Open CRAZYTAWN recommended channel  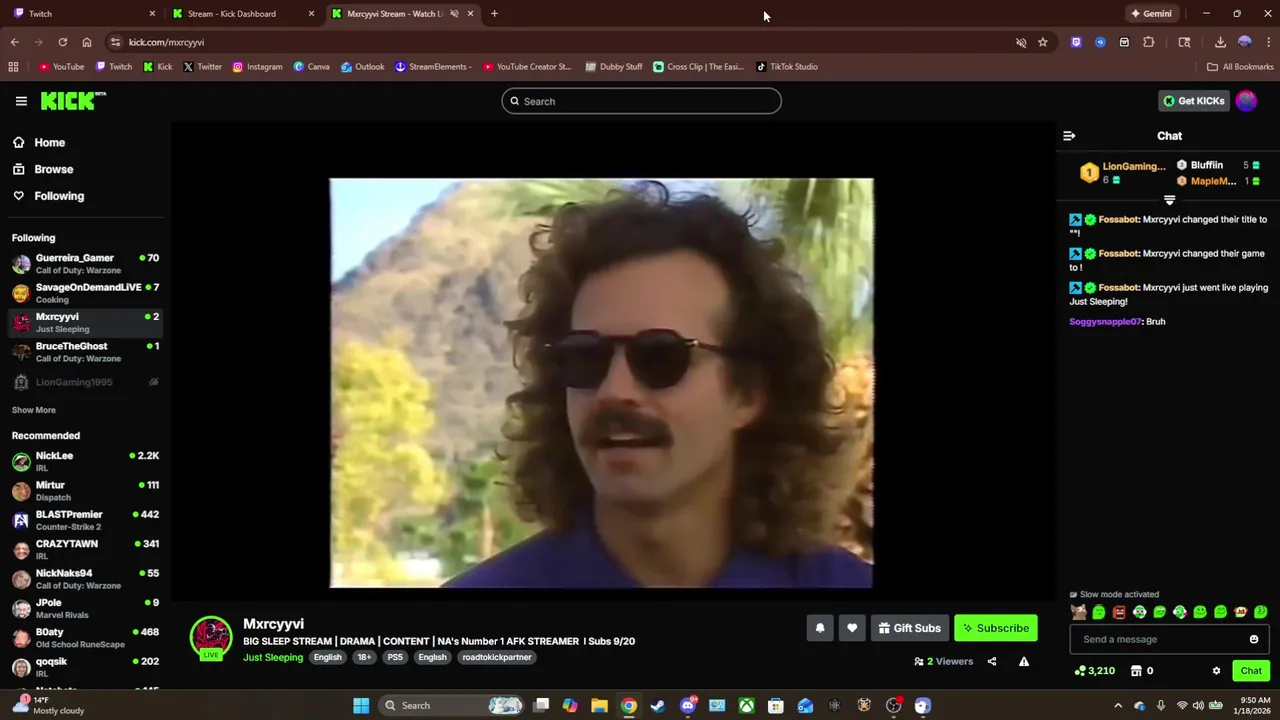click(x=85, y=550)
